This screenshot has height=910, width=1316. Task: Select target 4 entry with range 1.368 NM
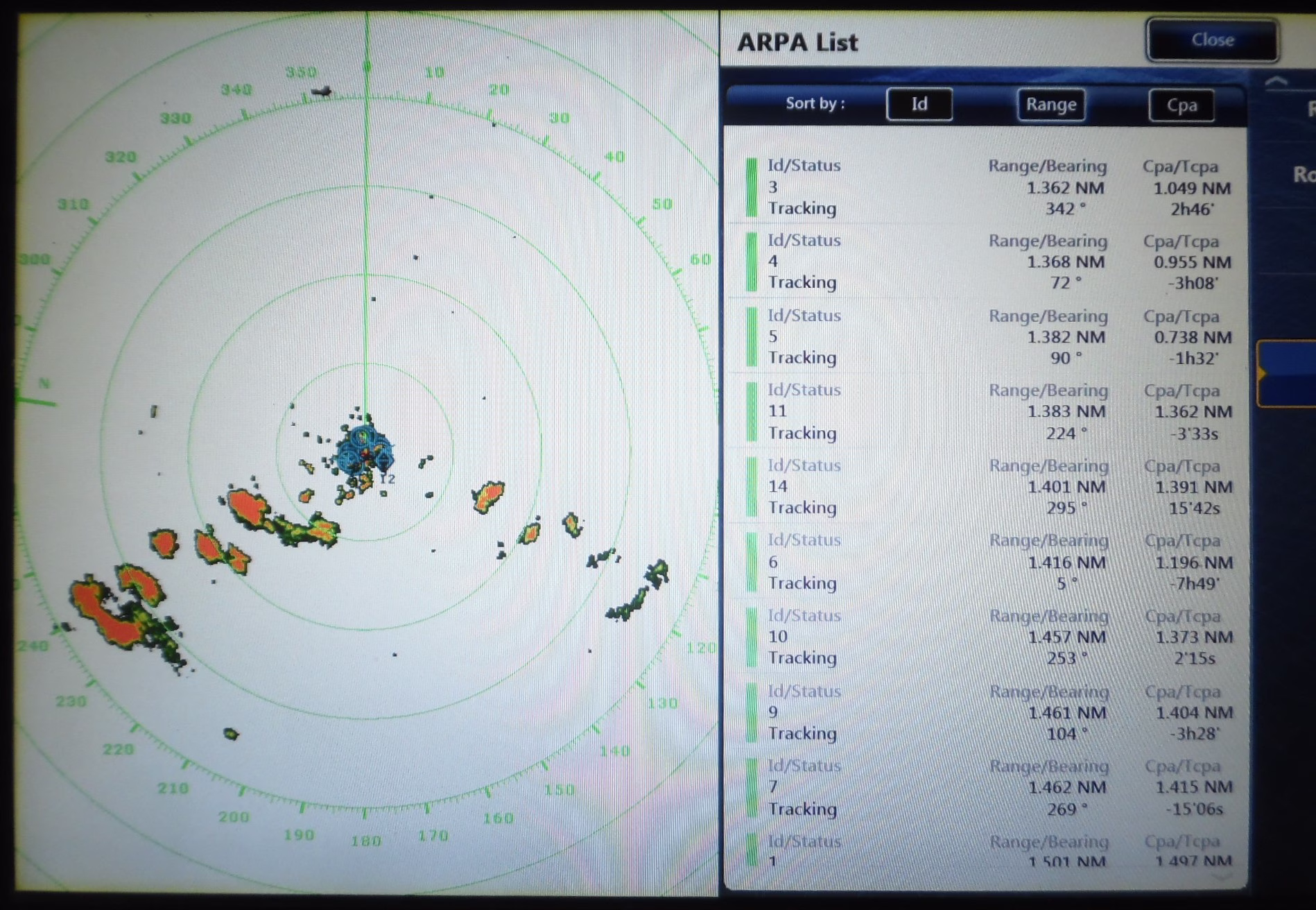[985, 262]
